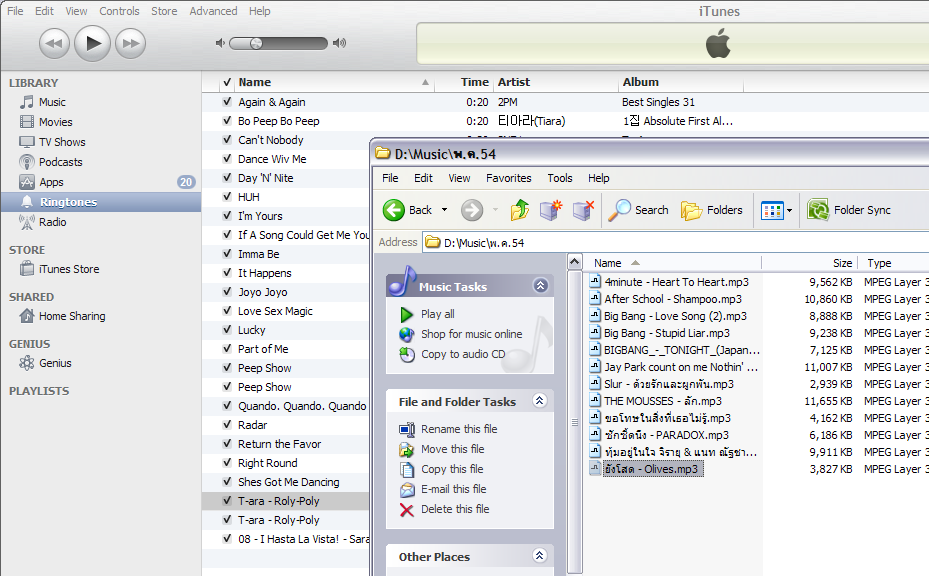Click Copy to audio CD
Viewport: 929px width, 576px height.
463,354
